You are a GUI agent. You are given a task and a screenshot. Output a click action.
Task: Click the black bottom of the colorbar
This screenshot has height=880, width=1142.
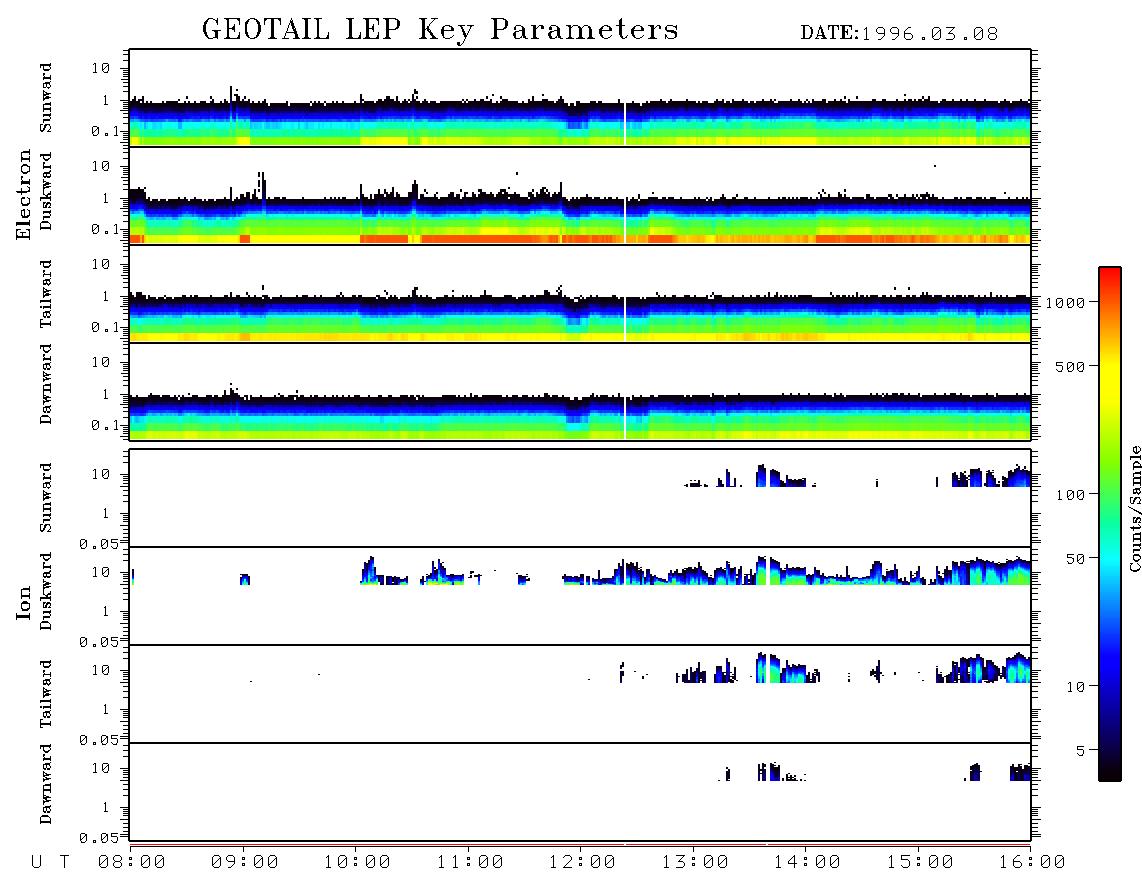1110,774
